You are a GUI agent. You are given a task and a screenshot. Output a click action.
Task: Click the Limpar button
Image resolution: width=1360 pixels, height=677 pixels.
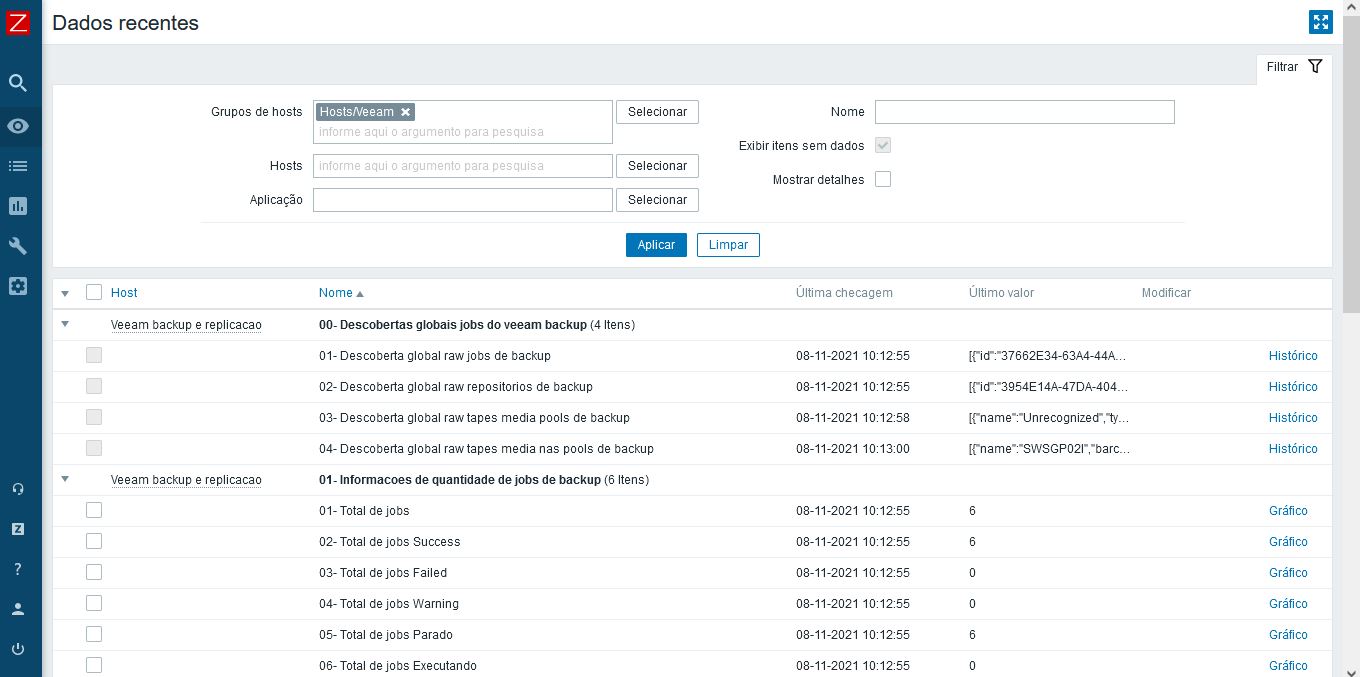click(x=728, y=245)
